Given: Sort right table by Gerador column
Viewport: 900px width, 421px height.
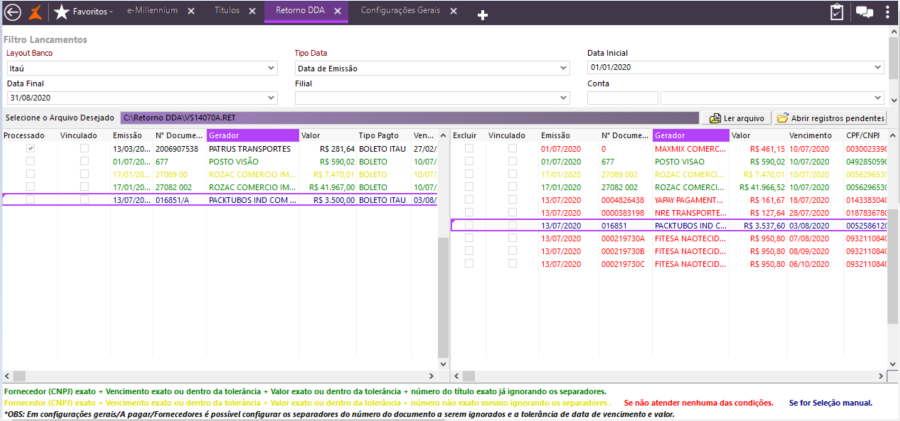Looking at the screenshot, I should click(691, 136).
